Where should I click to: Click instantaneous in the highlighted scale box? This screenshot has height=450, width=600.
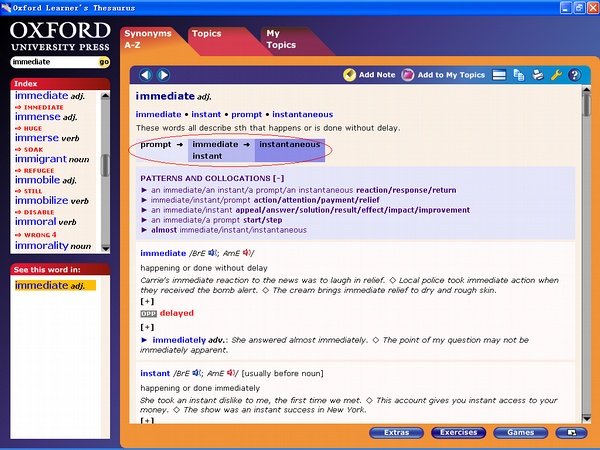click(290, 144)
